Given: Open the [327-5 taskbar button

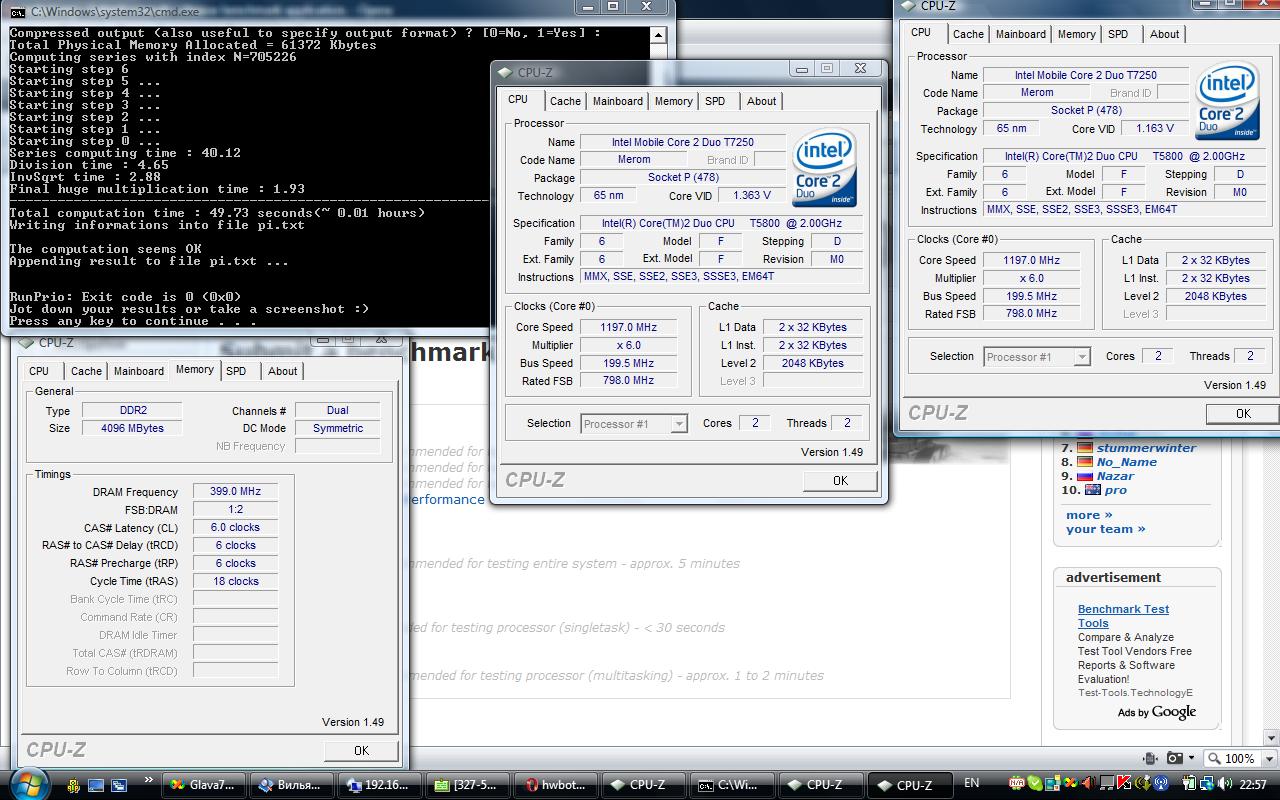Looking at the screenshot, I should click(x=467, y=785).
